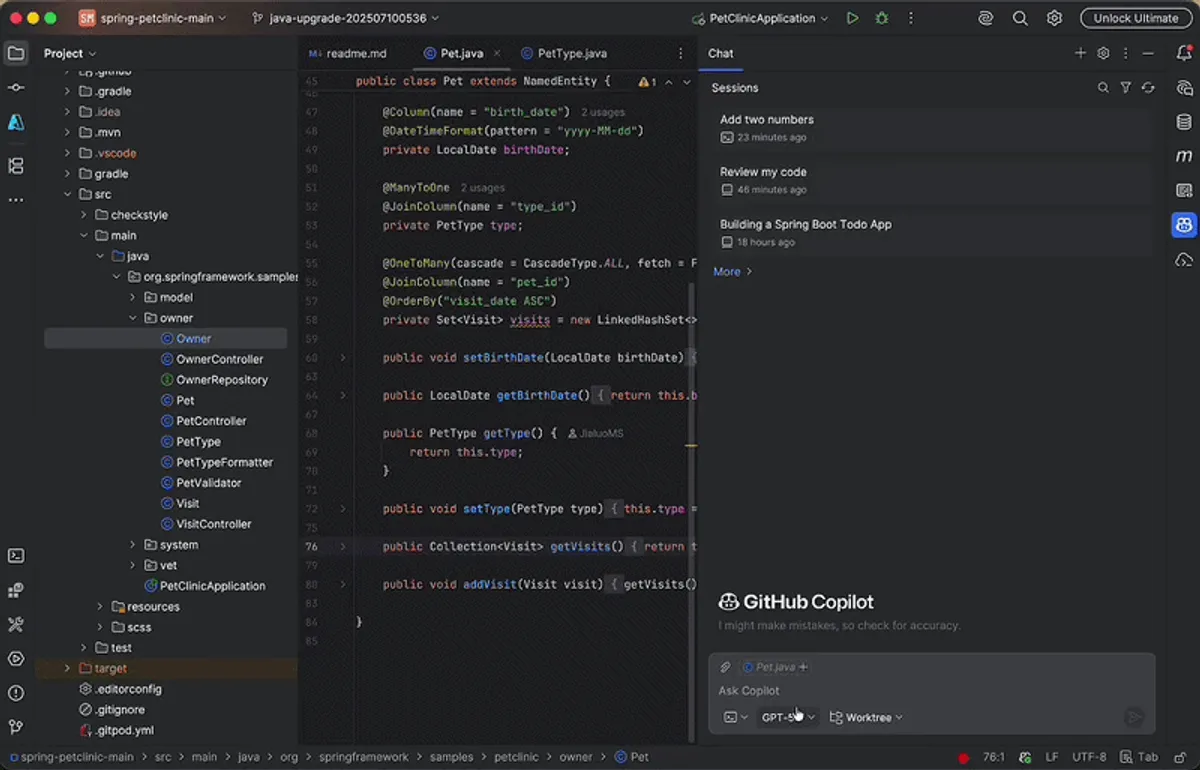Click the More sessions link

click(x=732, y=271)
